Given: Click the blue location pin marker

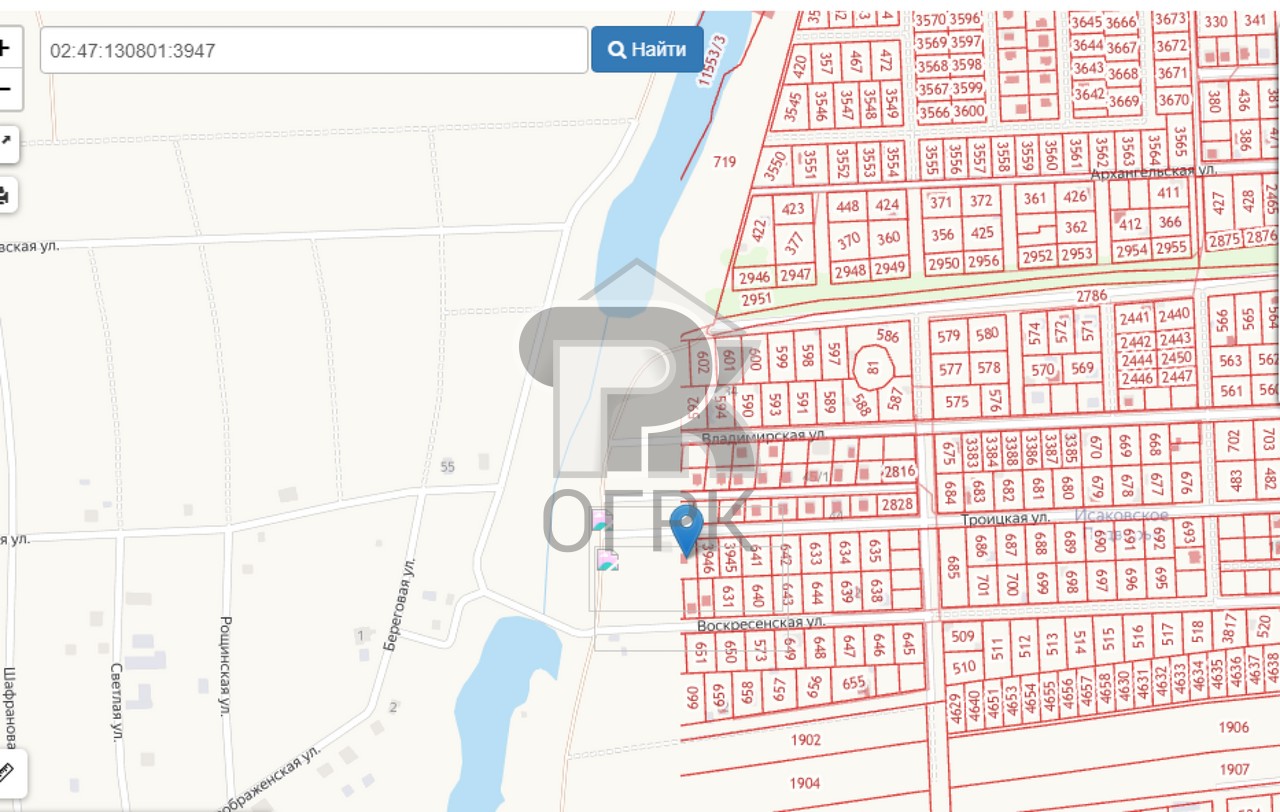Looking at the screenshot, I should [x=686, y=530].
